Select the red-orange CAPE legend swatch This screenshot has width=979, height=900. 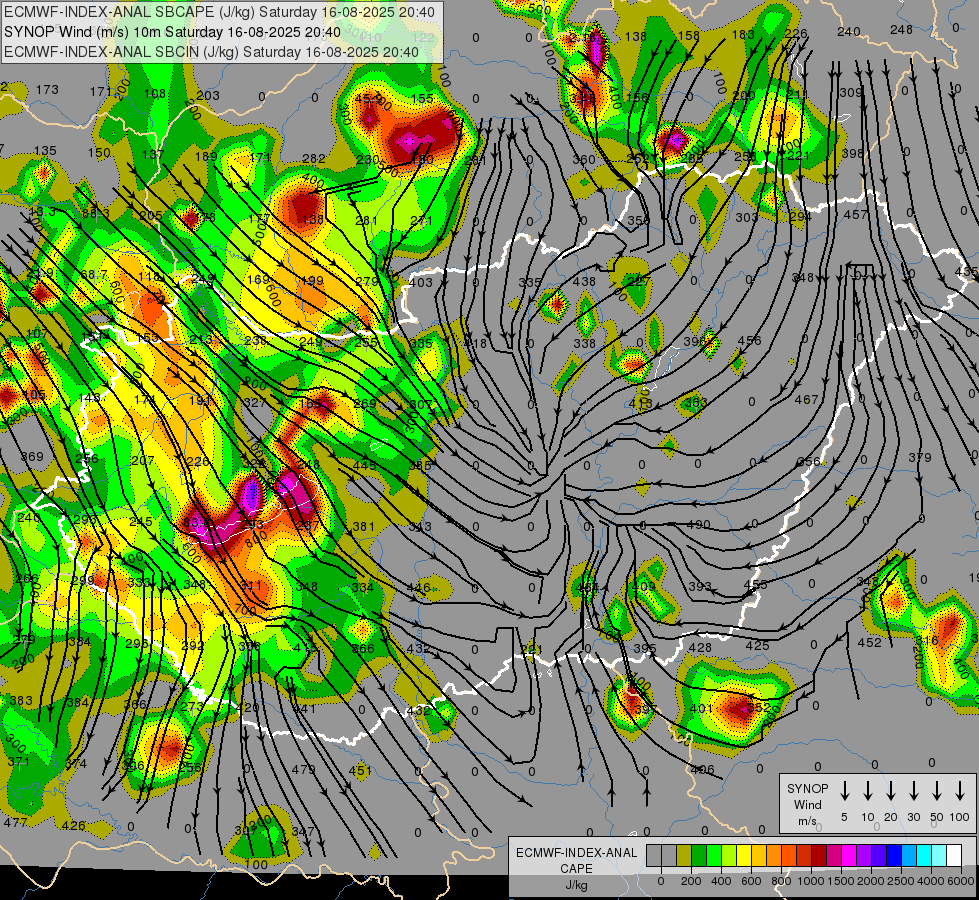click(x=789, y=855)
